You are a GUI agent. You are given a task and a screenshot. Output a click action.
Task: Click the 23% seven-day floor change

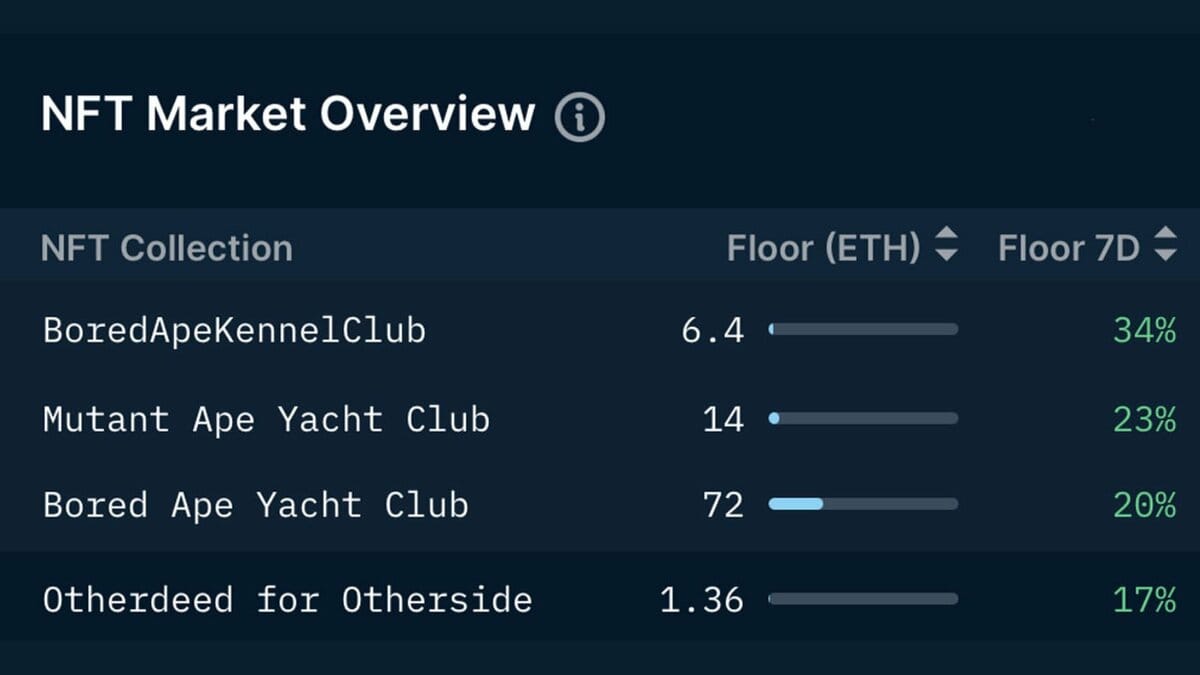tap(1144, 419)
